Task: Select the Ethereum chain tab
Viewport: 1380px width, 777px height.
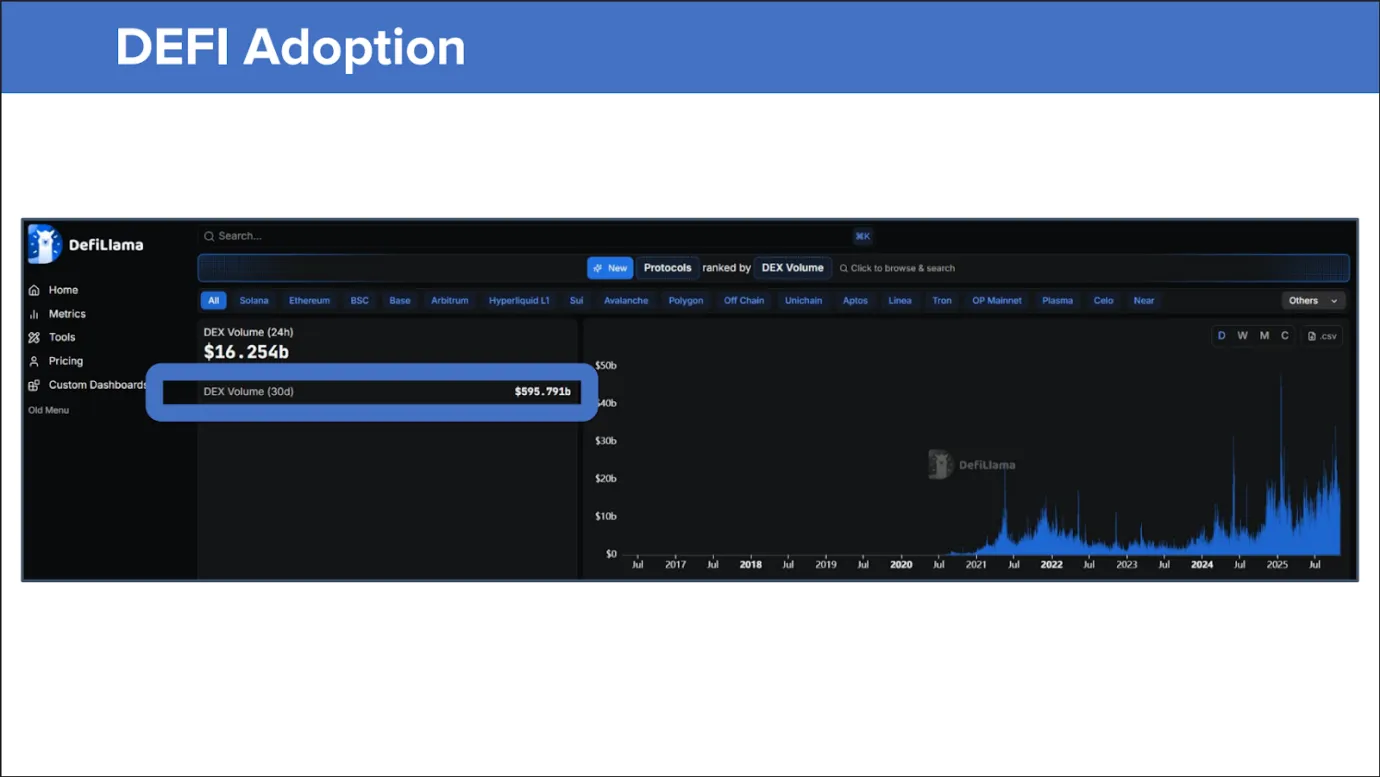Action: (x=309, y=300)
